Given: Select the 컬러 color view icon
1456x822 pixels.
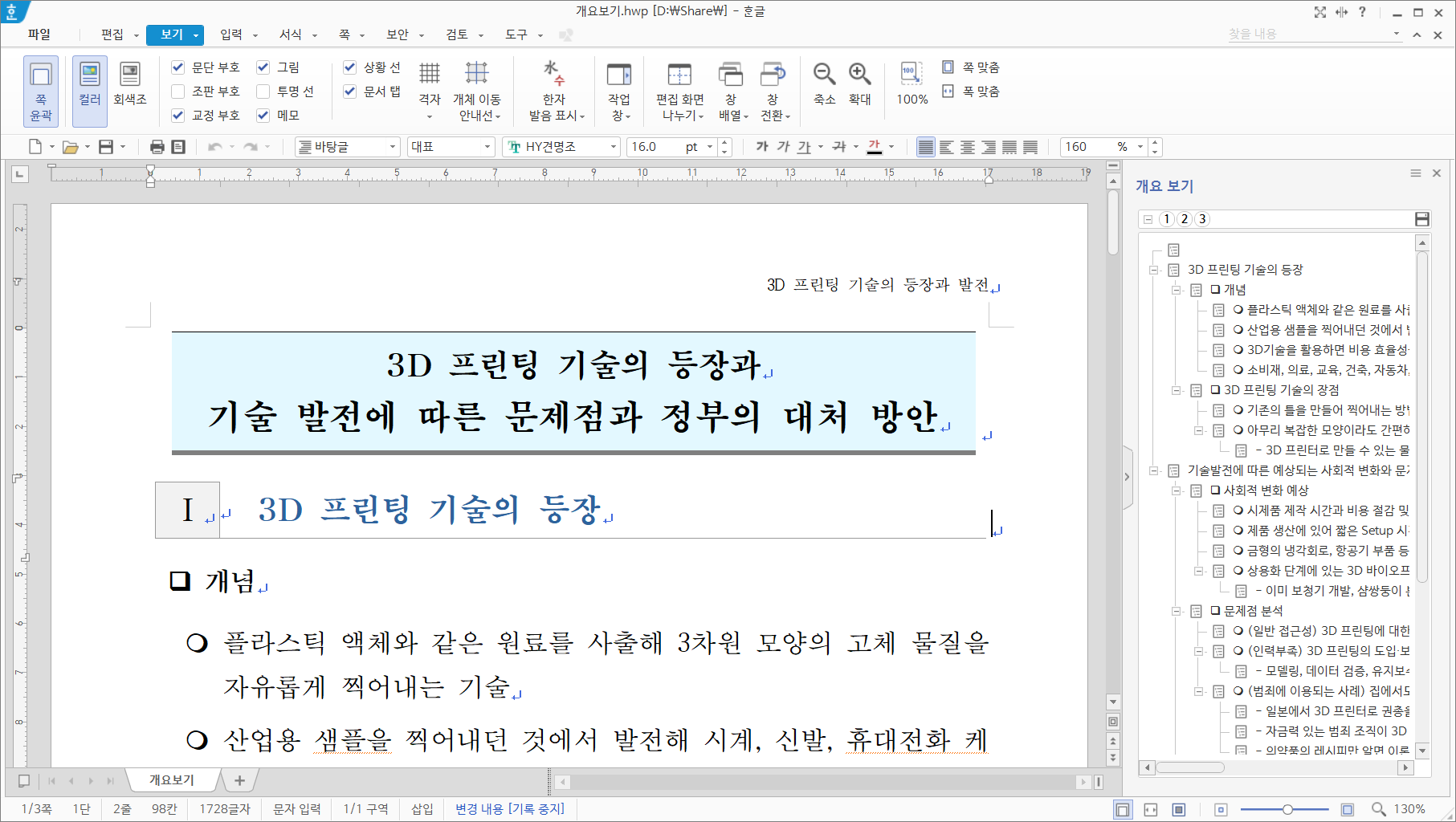Looking at the screenshot, I should (90, 91).
